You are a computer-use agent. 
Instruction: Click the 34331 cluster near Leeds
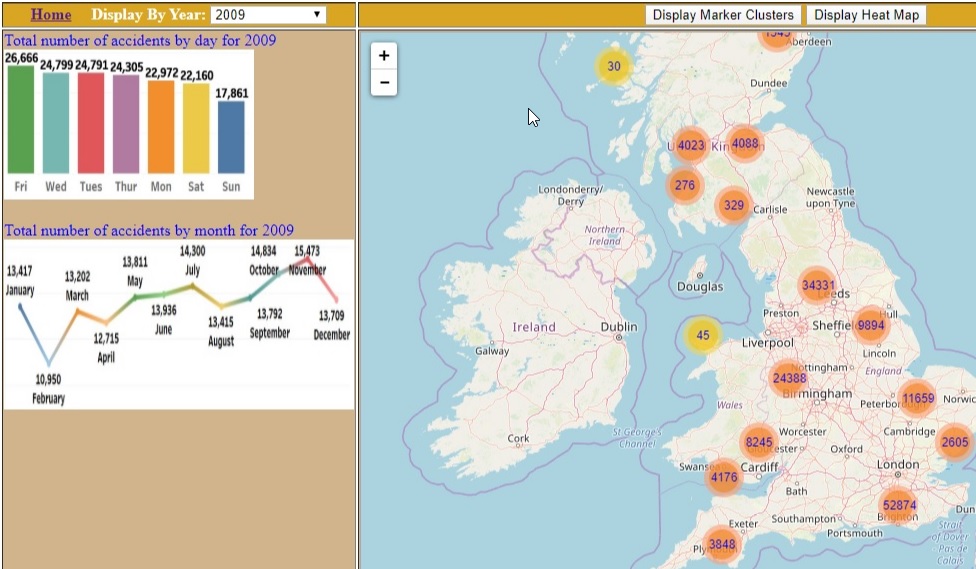[x=817, y=285]
